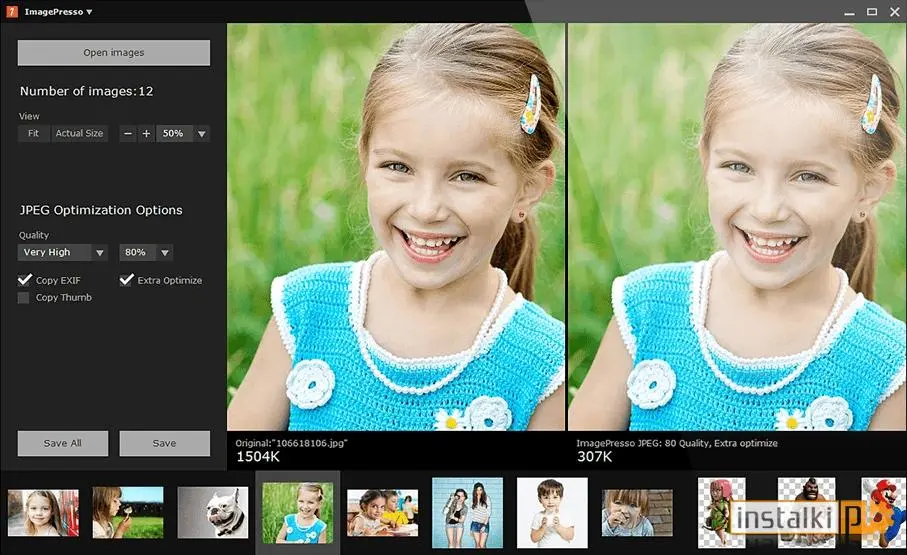Screen dimensions: 907x555
Task: Click the 1504K original size text
Action: (257, 457)
